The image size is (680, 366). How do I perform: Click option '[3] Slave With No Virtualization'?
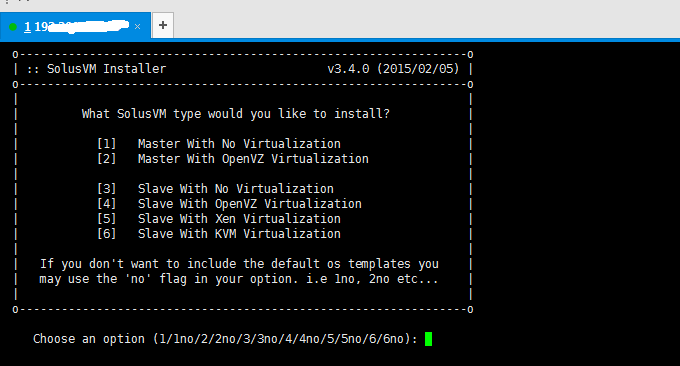[x=216, y=189]
